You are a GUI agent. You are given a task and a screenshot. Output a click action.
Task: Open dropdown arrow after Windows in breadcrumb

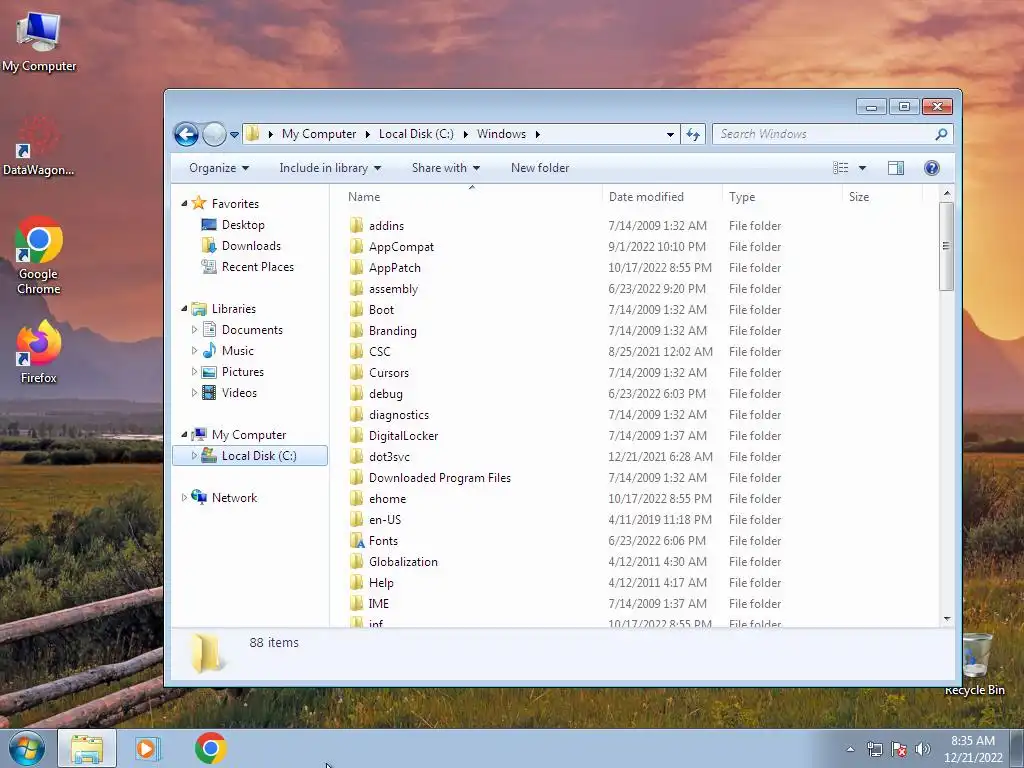tap(537, 134)
